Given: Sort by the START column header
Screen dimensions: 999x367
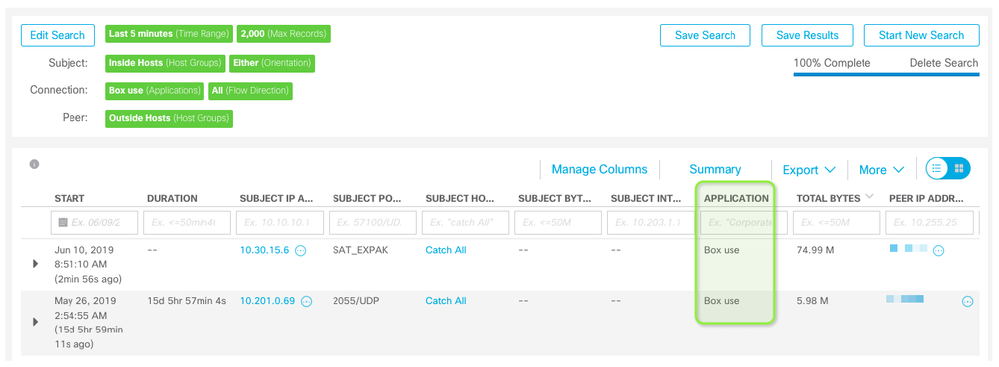Looking at the screenshot, I should point(69,199).
